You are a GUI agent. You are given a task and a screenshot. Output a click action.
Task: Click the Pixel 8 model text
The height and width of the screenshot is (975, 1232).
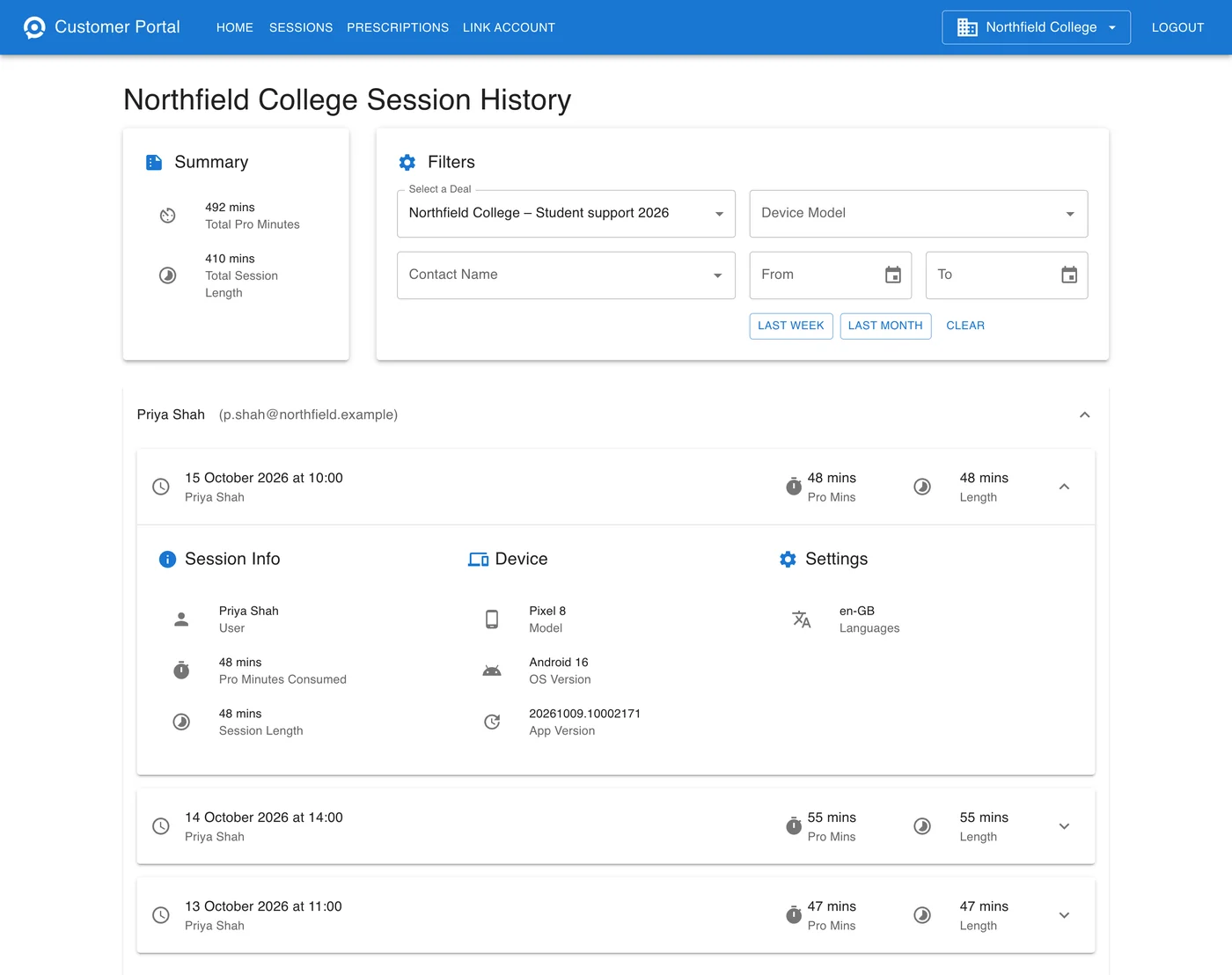(547, 611)
